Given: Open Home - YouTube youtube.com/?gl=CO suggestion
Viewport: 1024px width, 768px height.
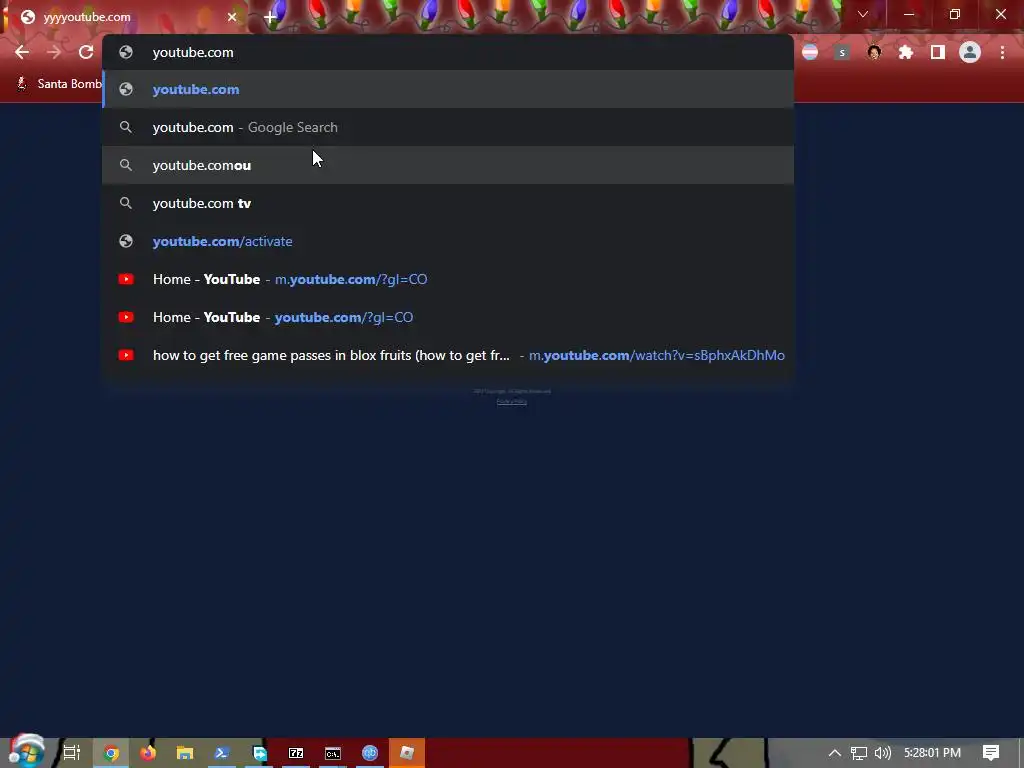Looking at the screenshot, I should (448, 317).
